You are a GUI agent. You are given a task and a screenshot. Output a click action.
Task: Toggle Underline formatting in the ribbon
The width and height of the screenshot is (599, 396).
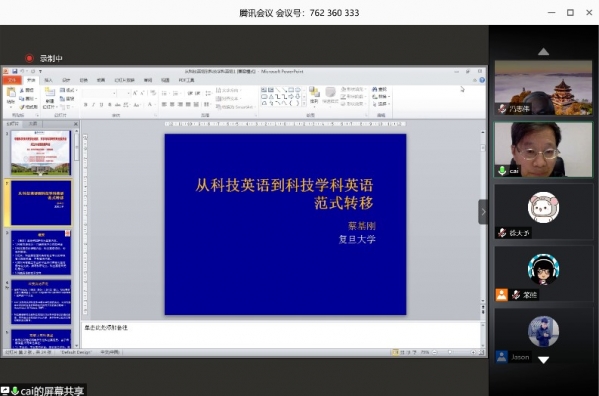pyautogui.click(x=101, y=105)
